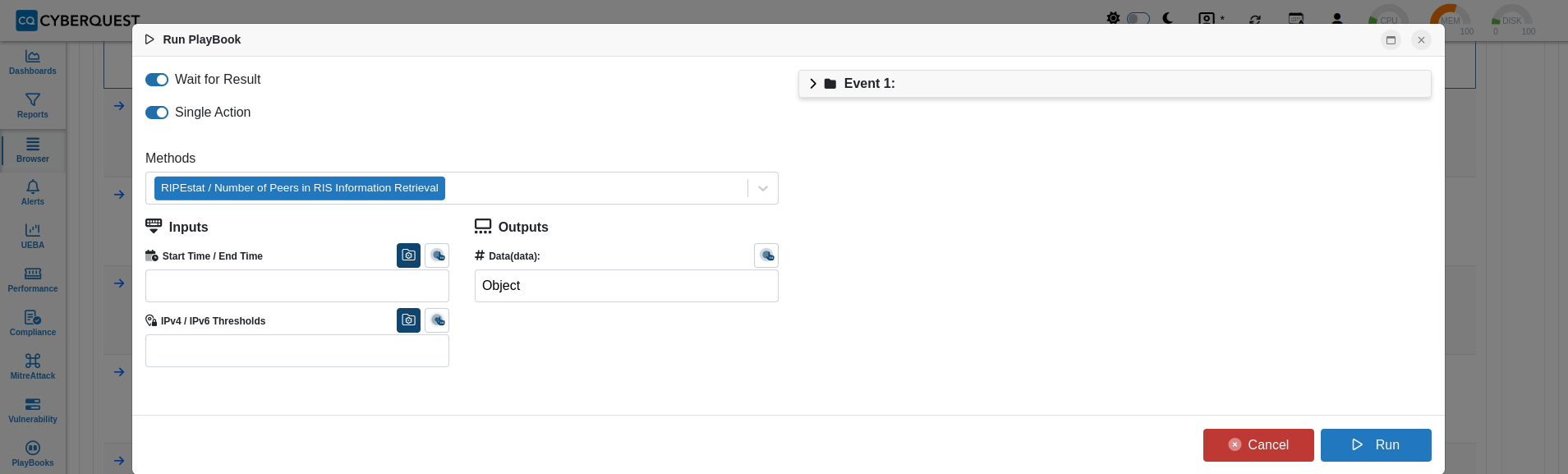Open Alerts from the sidebar bell icon
Screen dimensions: 1568x474
coord(33,193)
